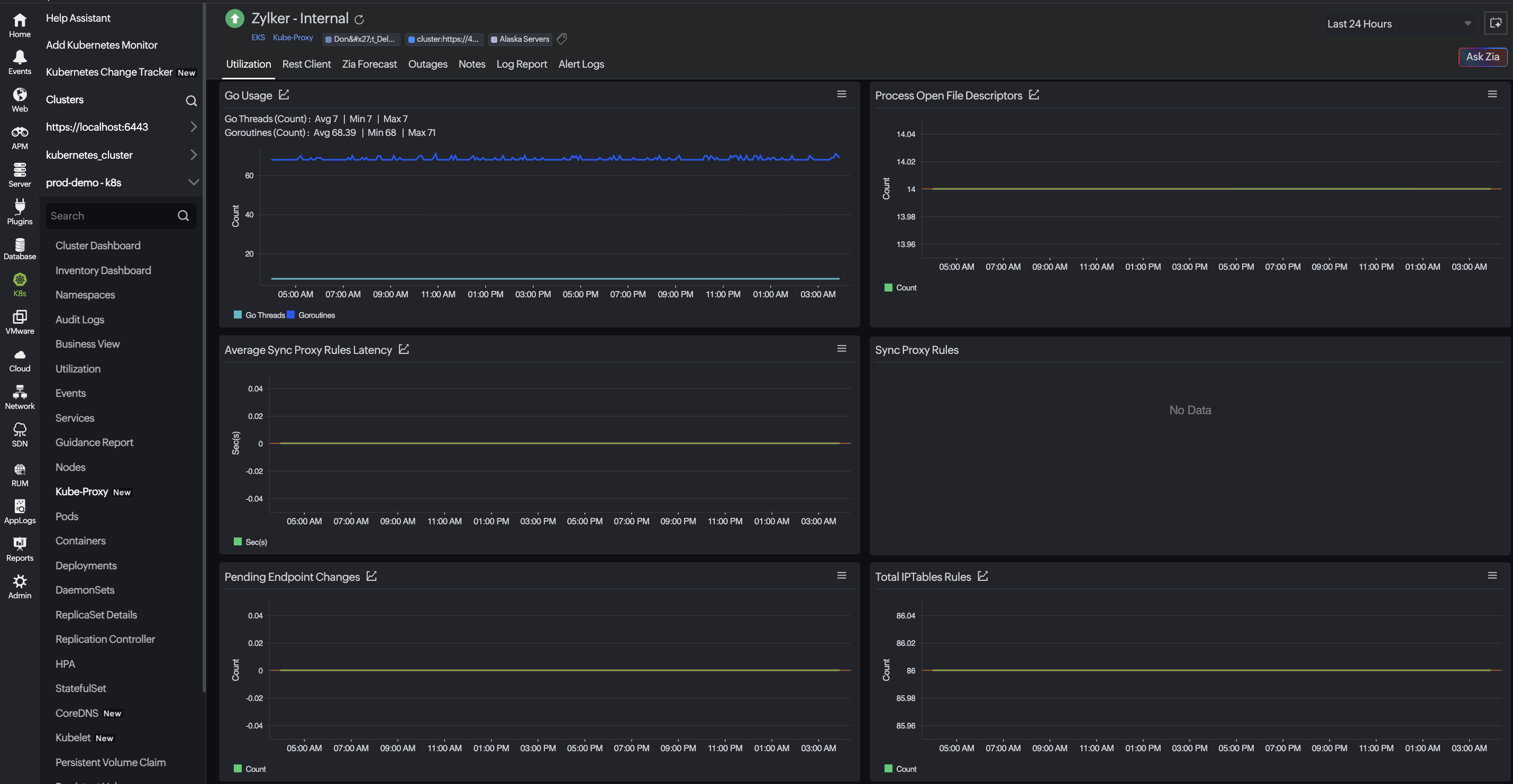
Task: Refresh the Zylker - Internal monitor
Action: [359, 20]
